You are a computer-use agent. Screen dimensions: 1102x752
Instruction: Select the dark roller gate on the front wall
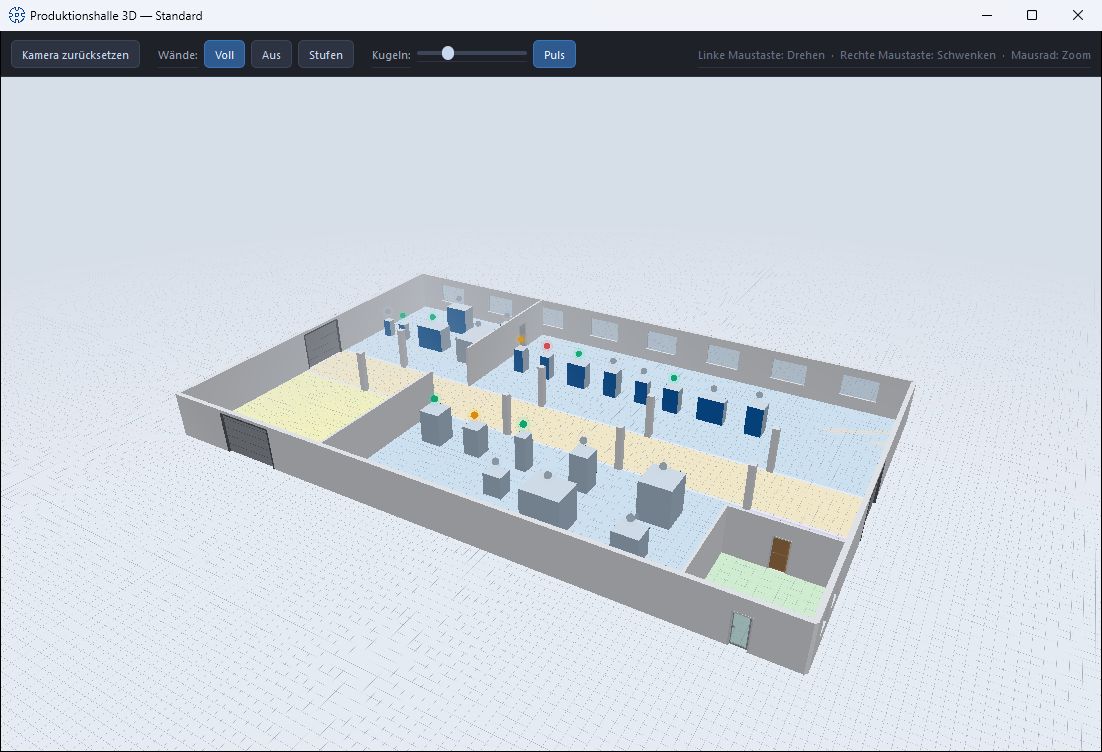click(x=247, y=441)
